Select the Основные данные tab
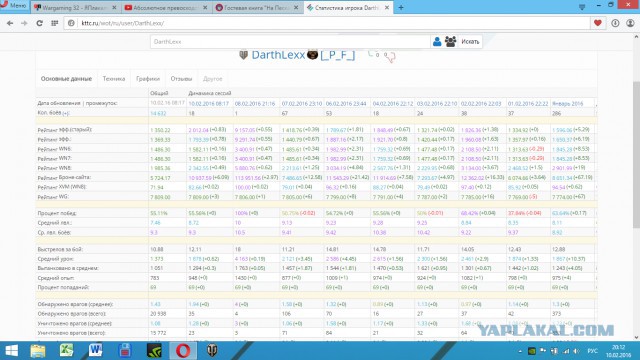 pyautogui.click(x=66, y=79)
